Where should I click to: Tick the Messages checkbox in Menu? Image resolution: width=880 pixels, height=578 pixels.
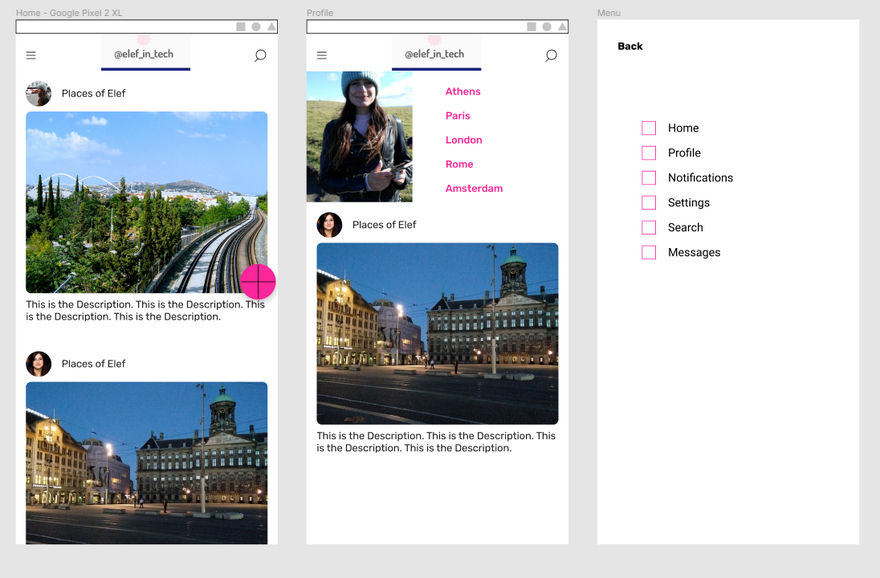tap(649, 253)
